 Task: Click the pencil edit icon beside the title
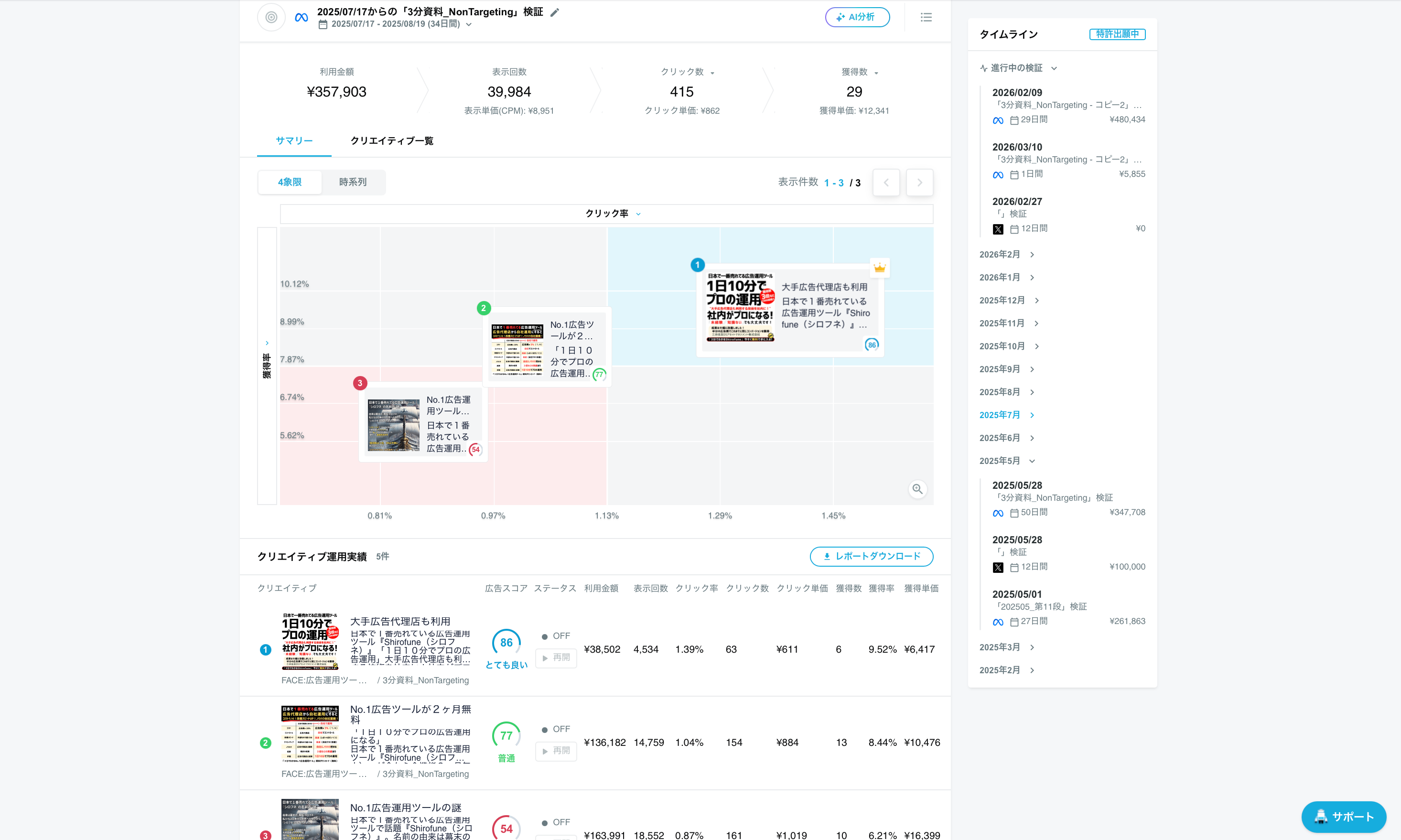pos(555,12)
